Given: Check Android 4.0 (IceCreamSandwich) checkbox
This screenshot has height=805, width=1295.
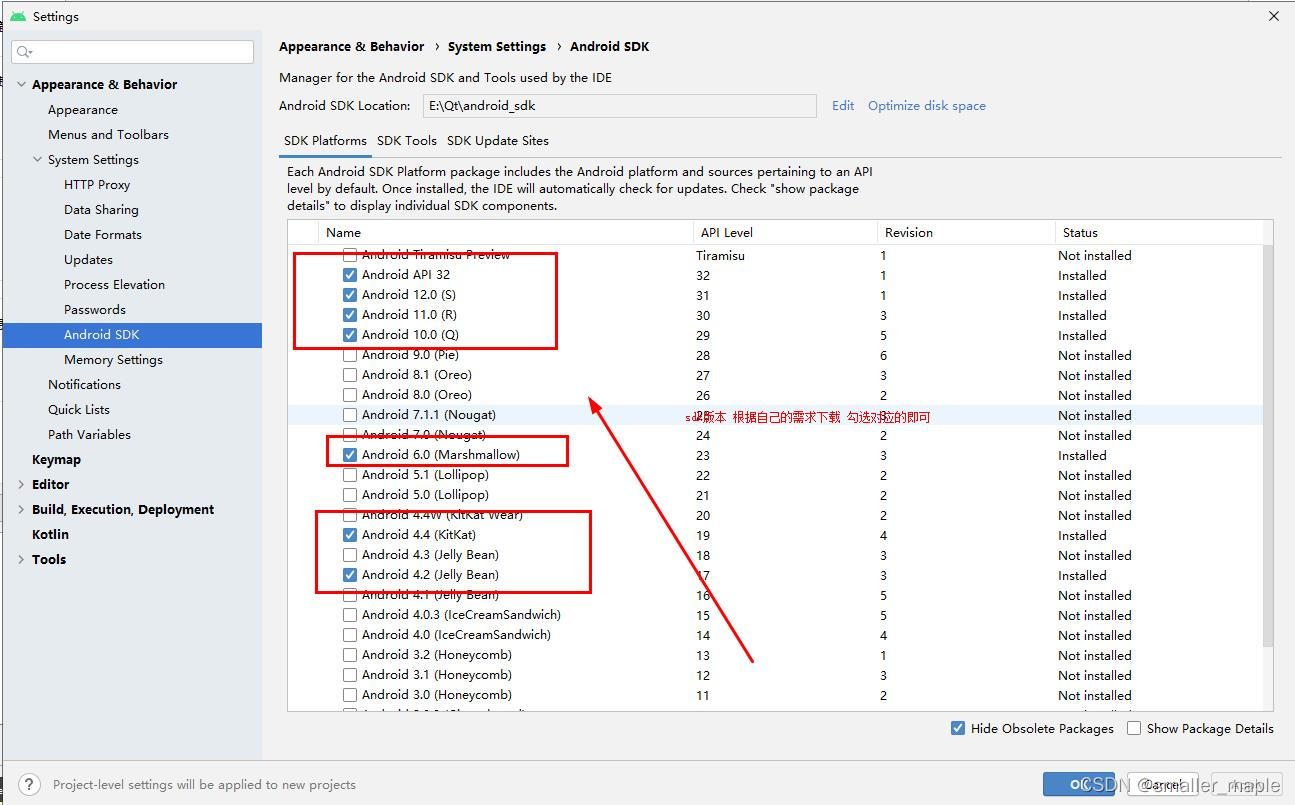Looking at the screenshot, I should [350, 635].
